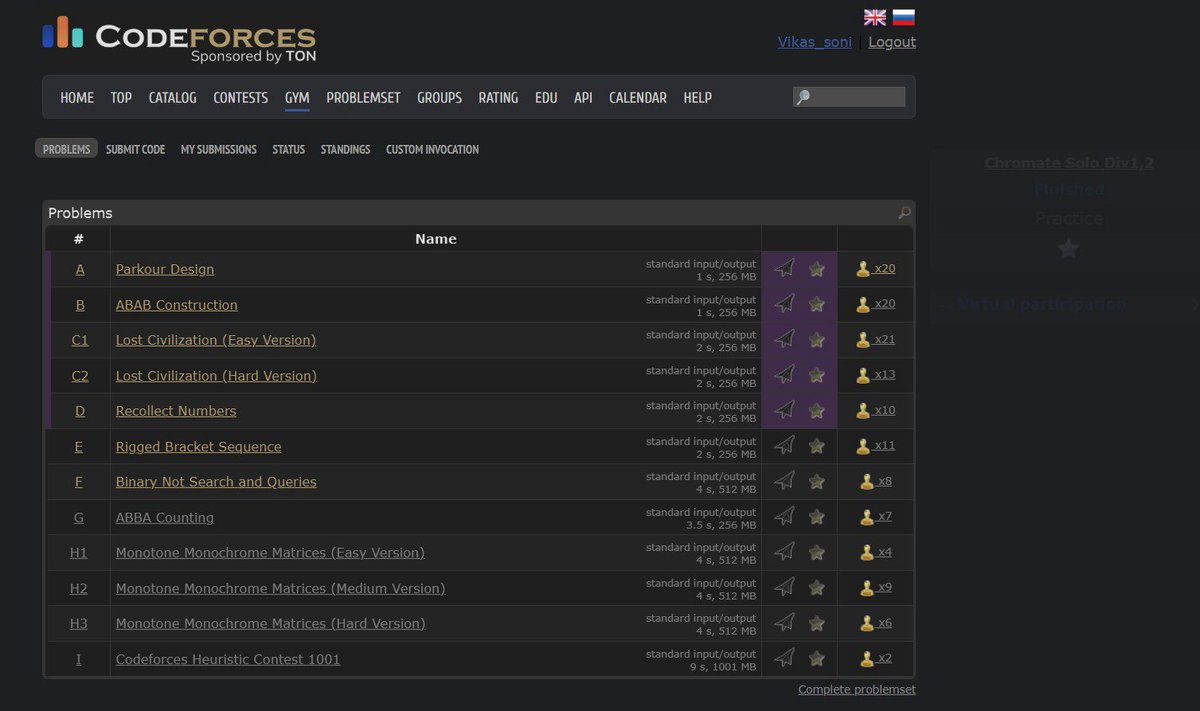
Task: Go to PROBLEMSET in navigation bar
Action: (363, 97)
